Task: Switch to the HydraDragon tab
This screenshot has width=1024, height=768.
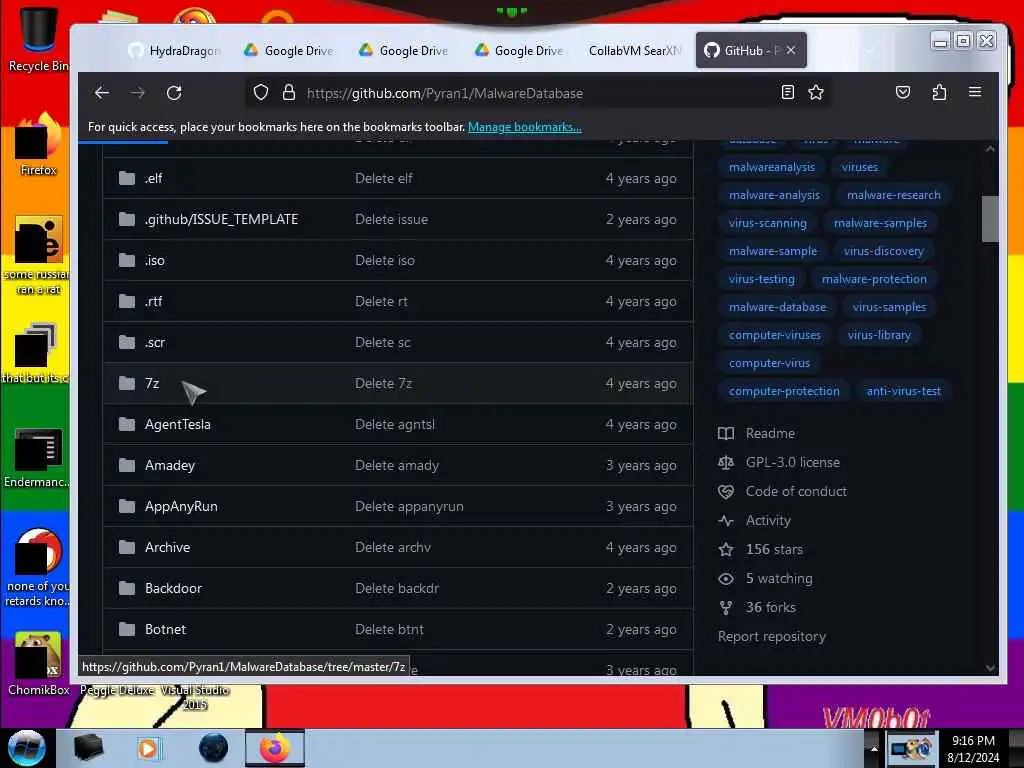Action: tap(174, 50)
